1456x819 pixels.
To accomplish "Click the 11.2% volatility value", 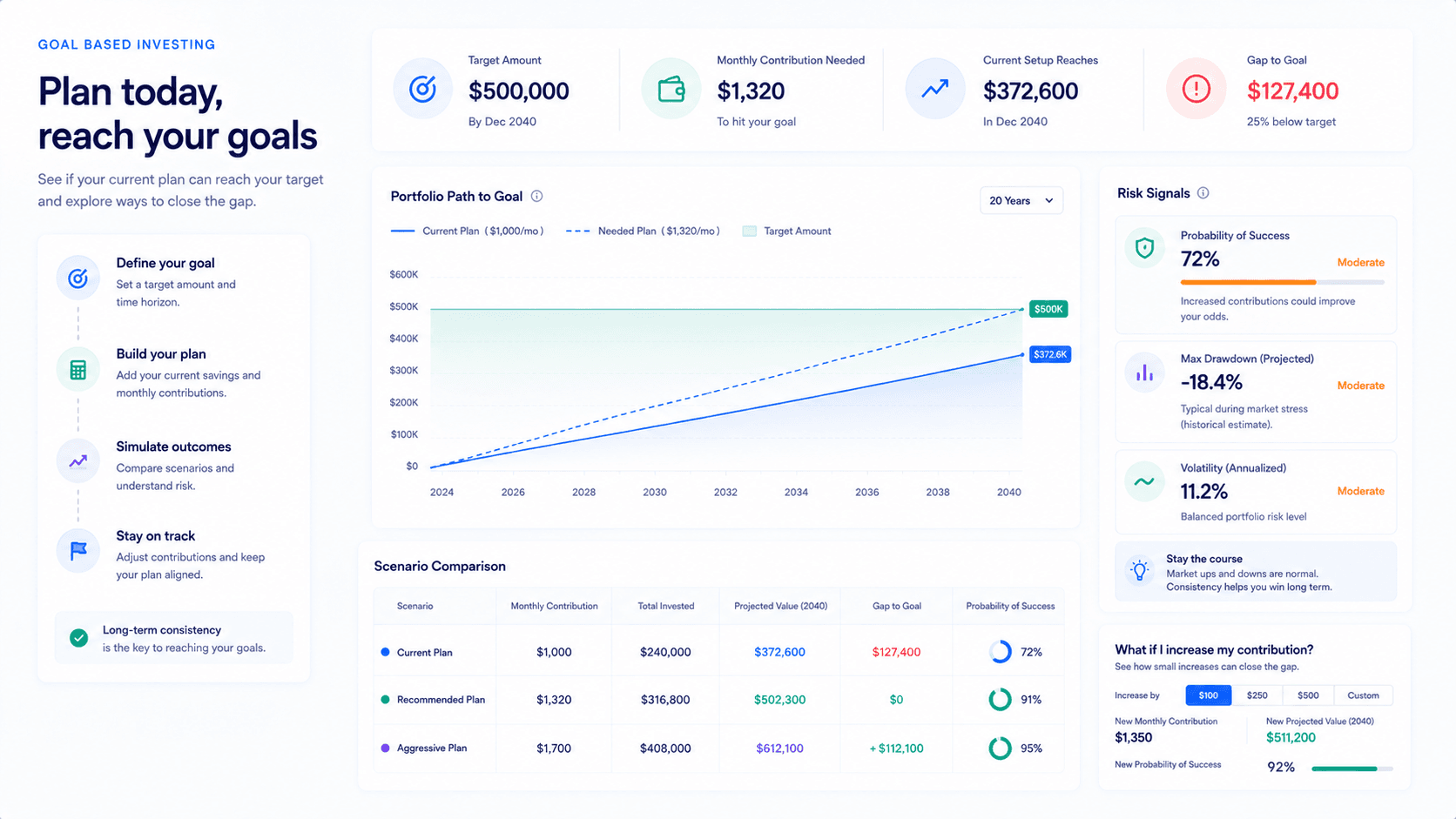I will [1203, 493].
